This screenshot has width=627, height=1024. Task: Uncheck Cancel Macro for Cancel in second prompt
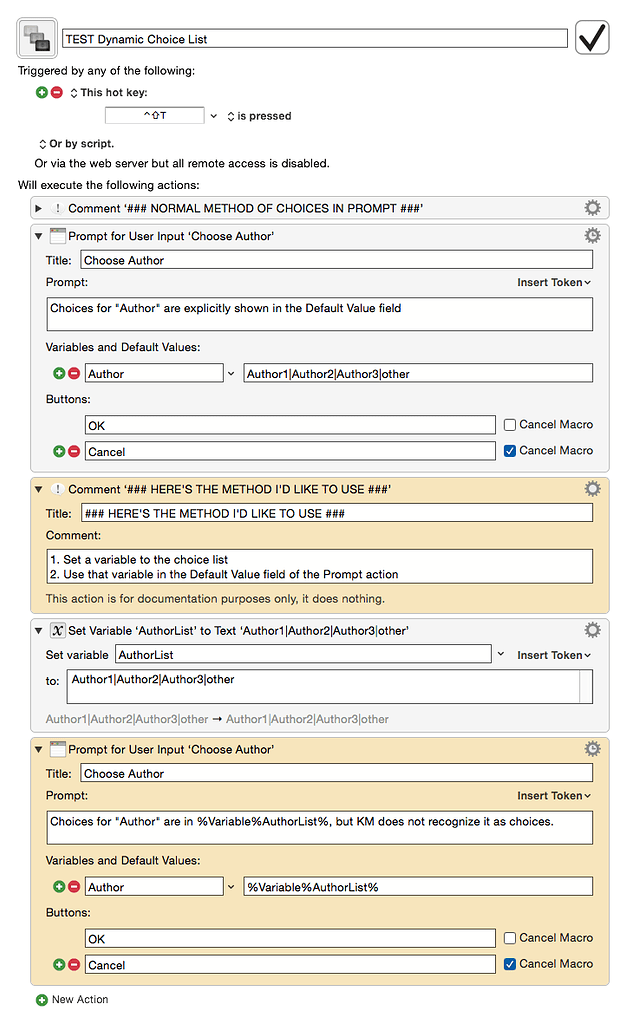point(510,964)
